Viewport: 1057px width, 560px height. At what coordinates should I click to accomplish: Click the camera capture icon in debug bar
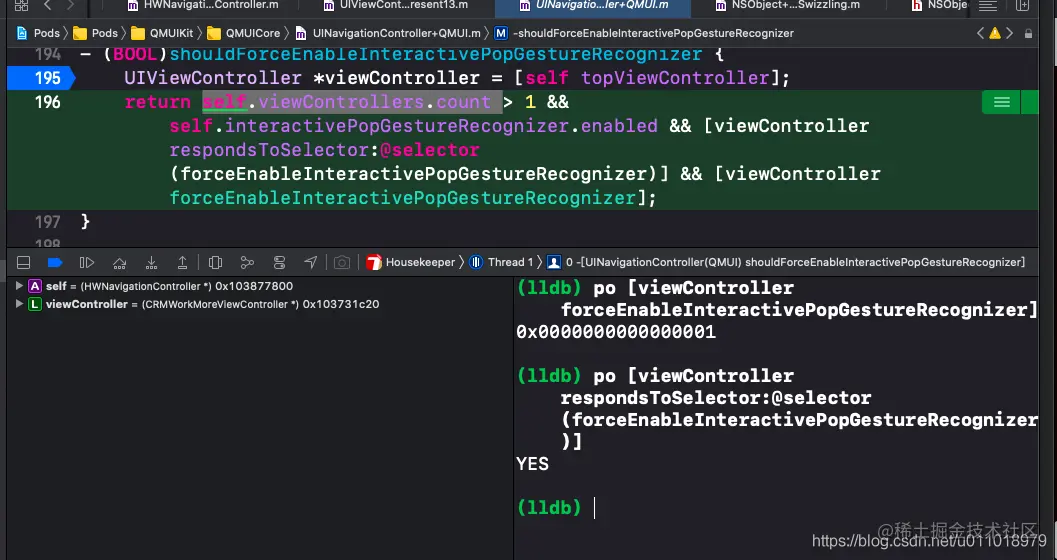point(342,262)
